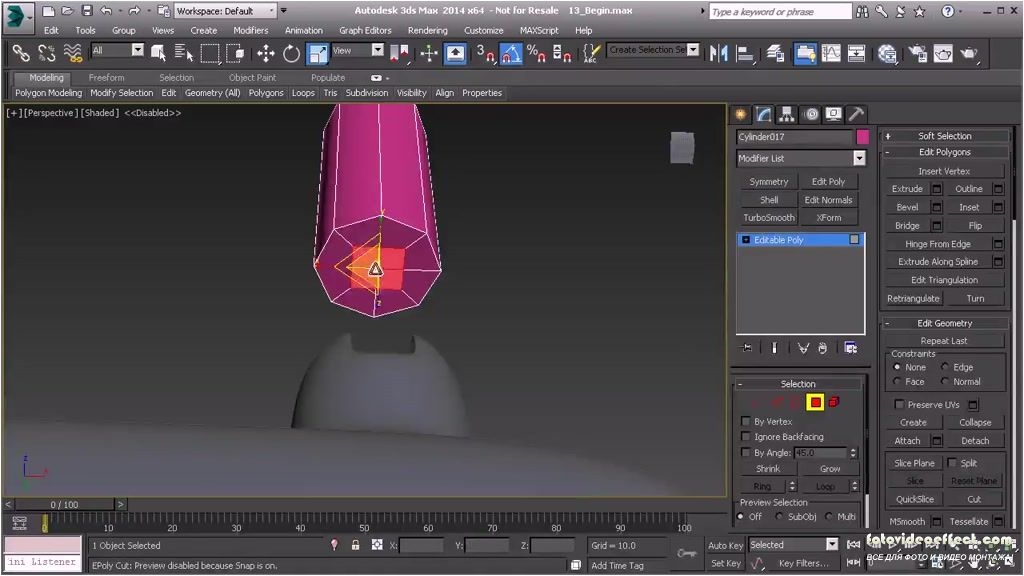The height and width of the screenshot is (576, 1024).
Task: Toggle the Percent Snap button
Action: pyautogui.click(x=536, y=54)
